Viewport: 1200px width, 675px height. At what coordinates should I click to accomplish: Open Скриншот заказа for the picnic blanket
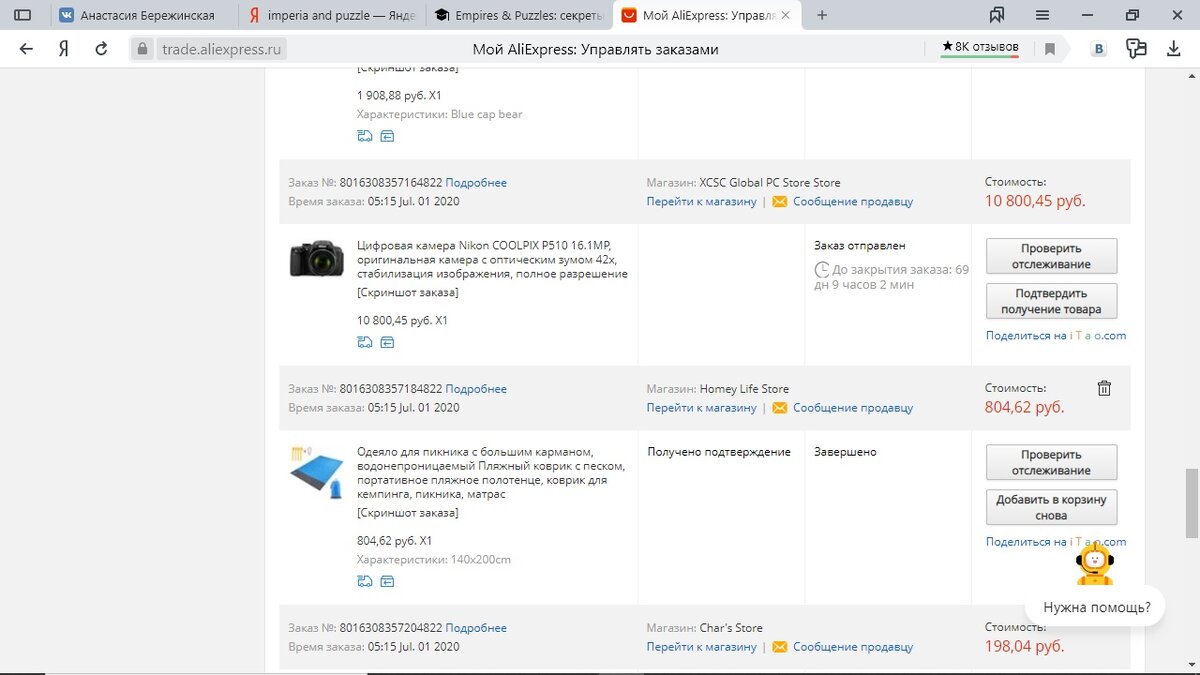[x=408, y=513]
